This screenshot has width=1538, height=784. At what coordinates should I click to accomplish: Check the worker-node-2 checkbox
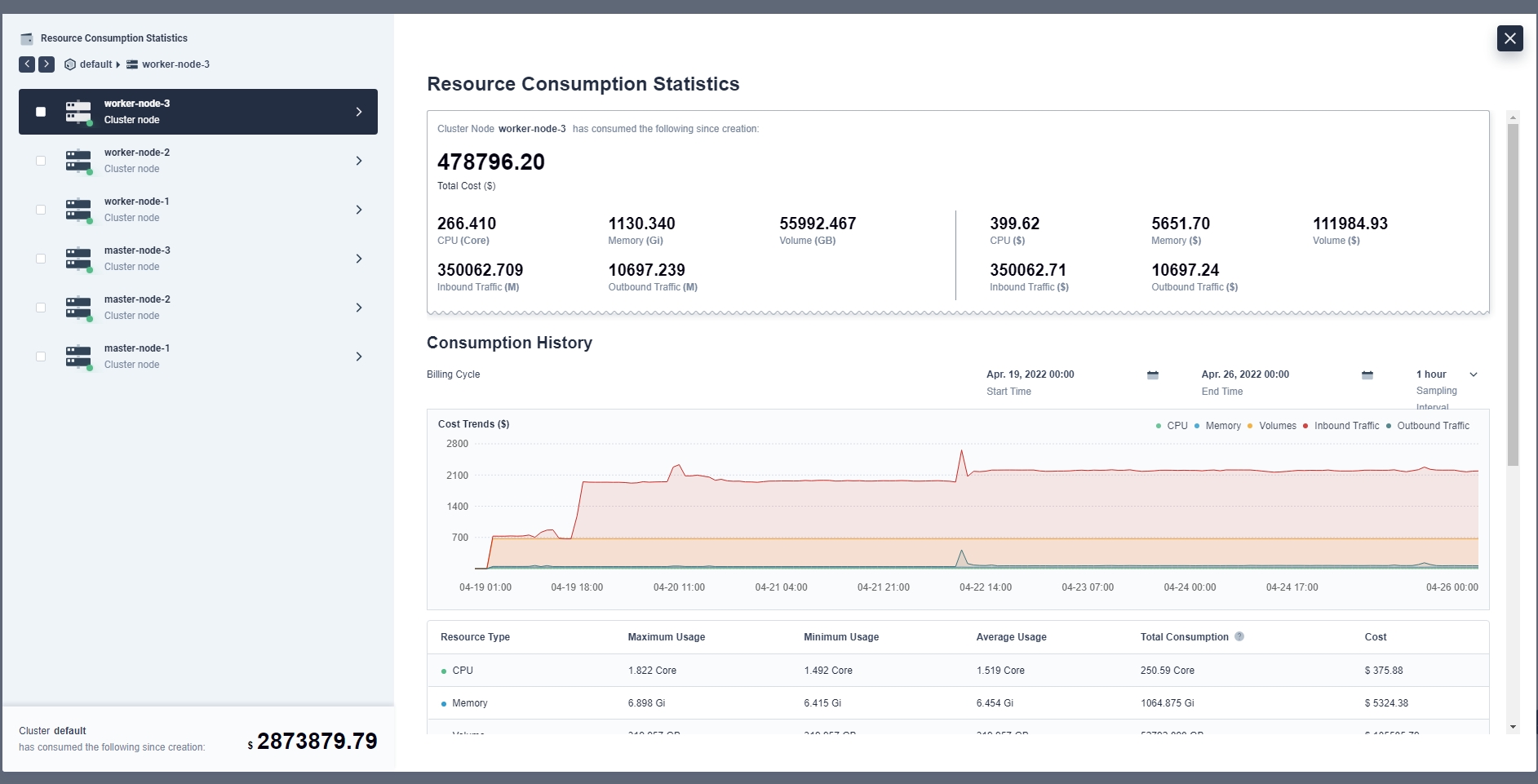pyautogui.click(x=41, y=161)
